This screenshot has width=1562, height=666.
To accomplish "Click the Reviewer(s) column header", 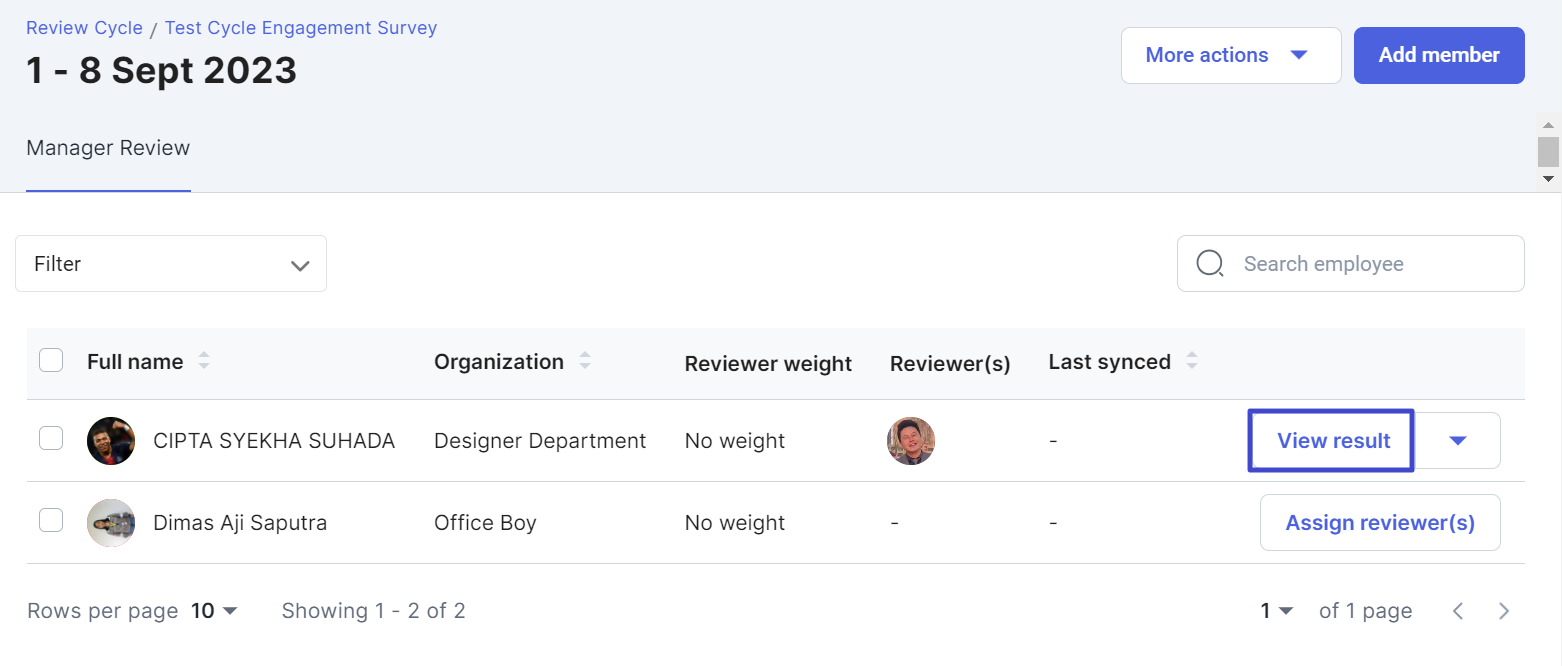I will [950, 364].
